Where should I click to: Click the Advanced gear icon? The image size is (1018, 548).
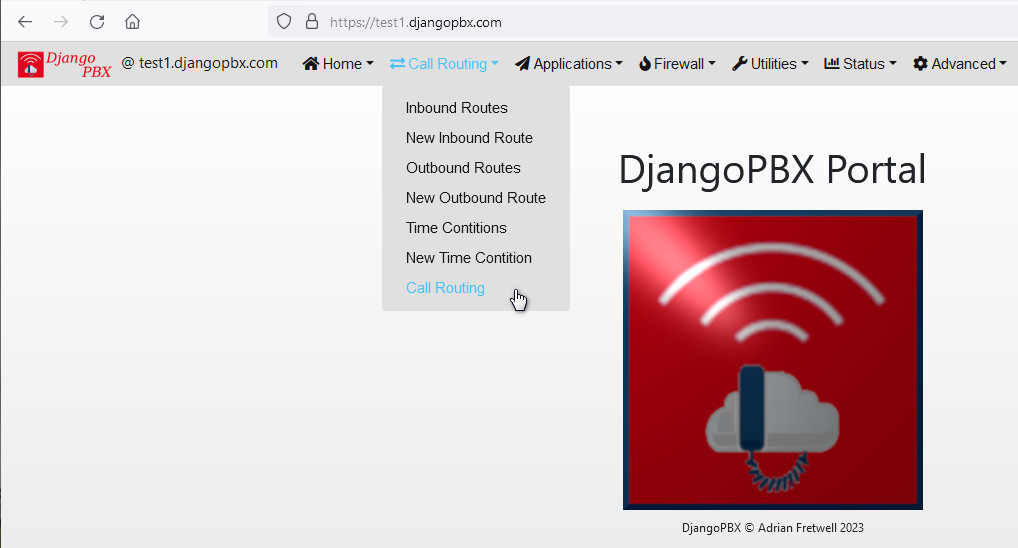(x=920, y=64)
